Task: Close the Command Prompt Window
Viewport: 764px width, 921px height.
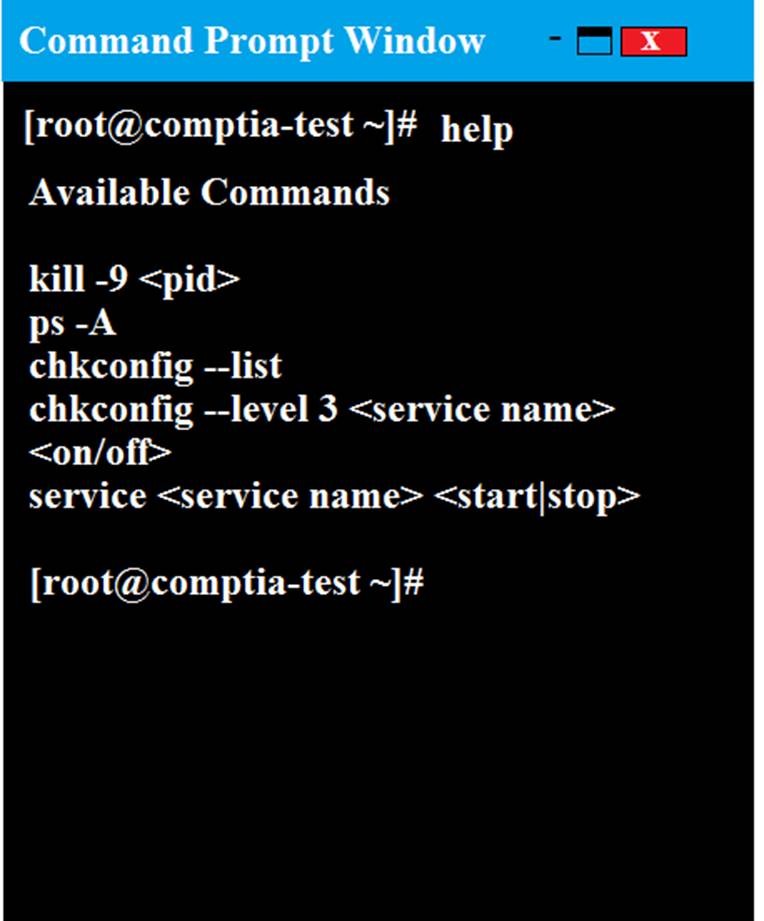Action: [x=653, y=42]
